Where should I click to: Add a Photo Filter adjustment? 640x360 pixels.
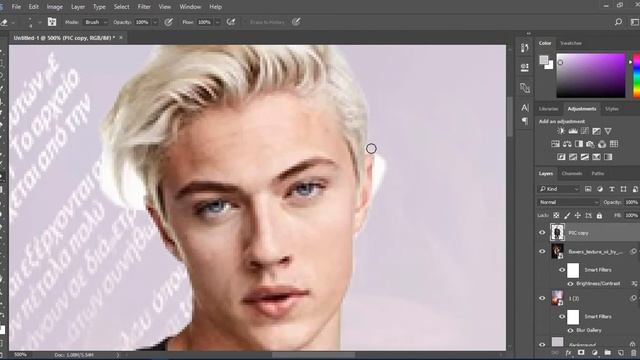click(590, 144)
